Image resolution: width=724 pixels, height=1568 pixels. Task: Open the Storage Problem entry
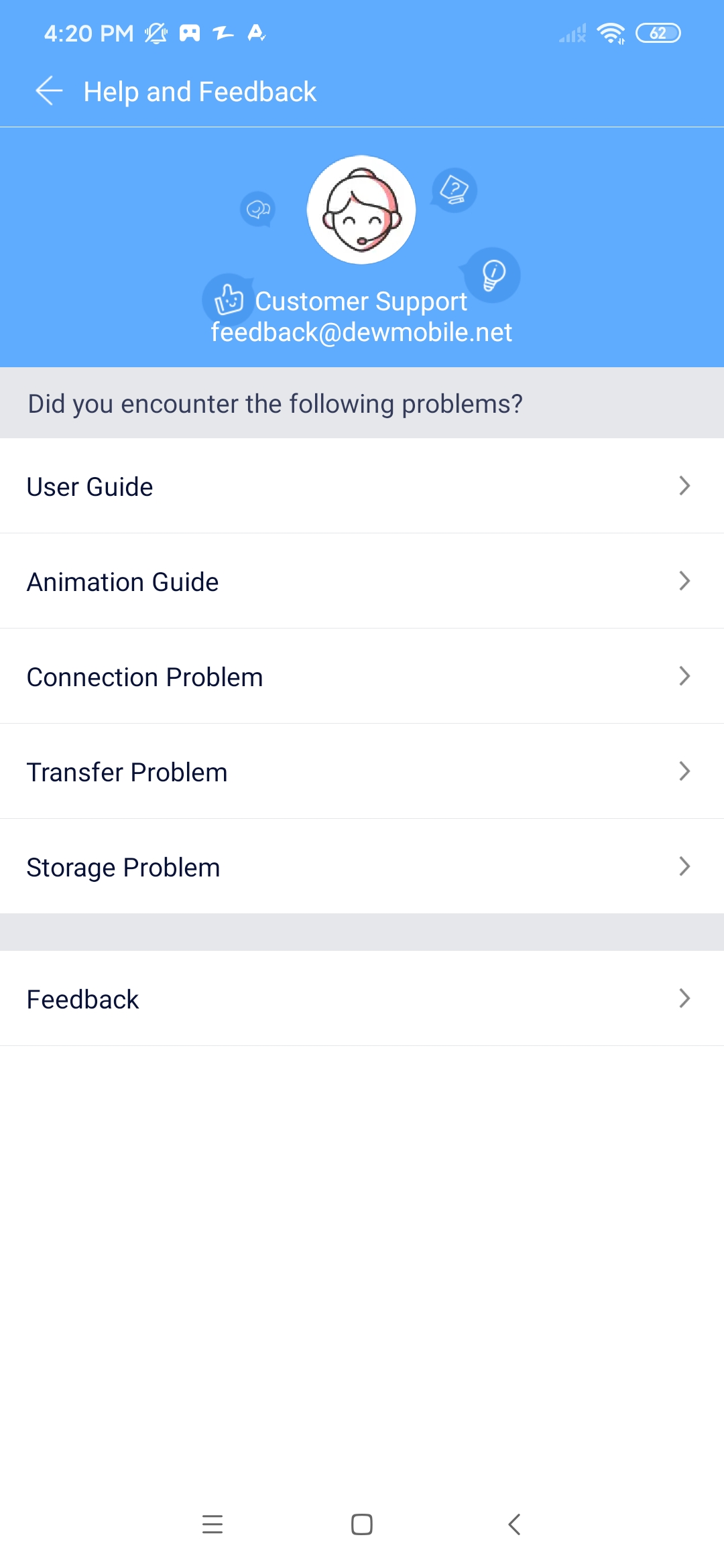[x=362, y=866]
